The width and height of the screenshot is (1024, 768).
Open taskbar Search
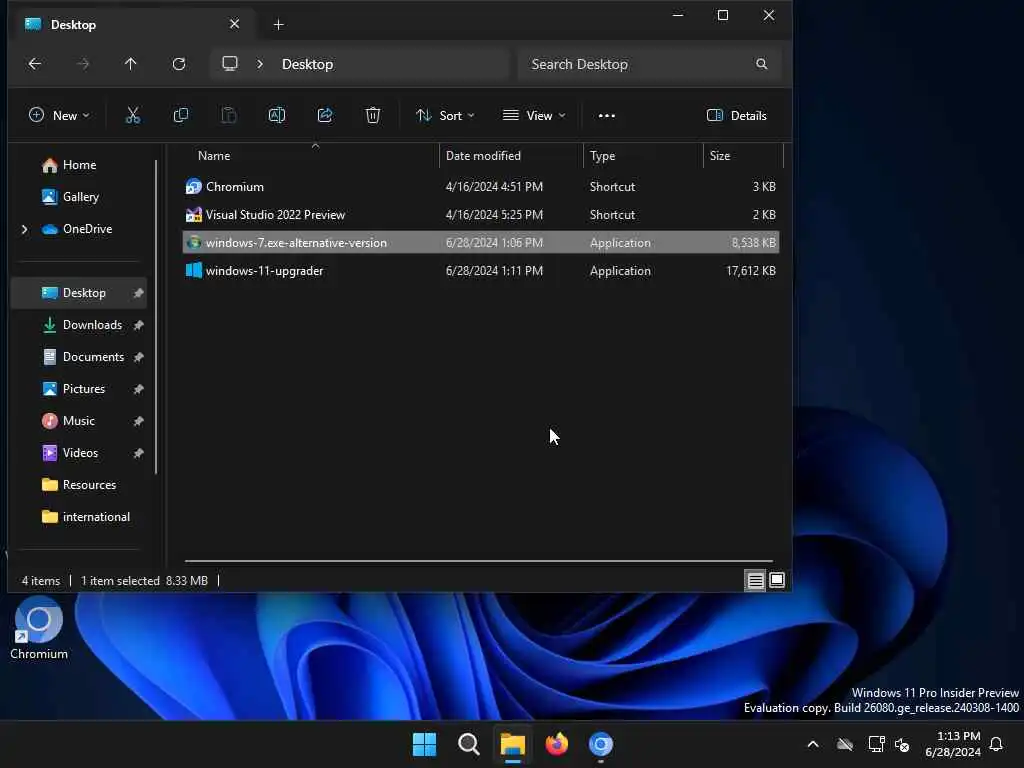468,744
